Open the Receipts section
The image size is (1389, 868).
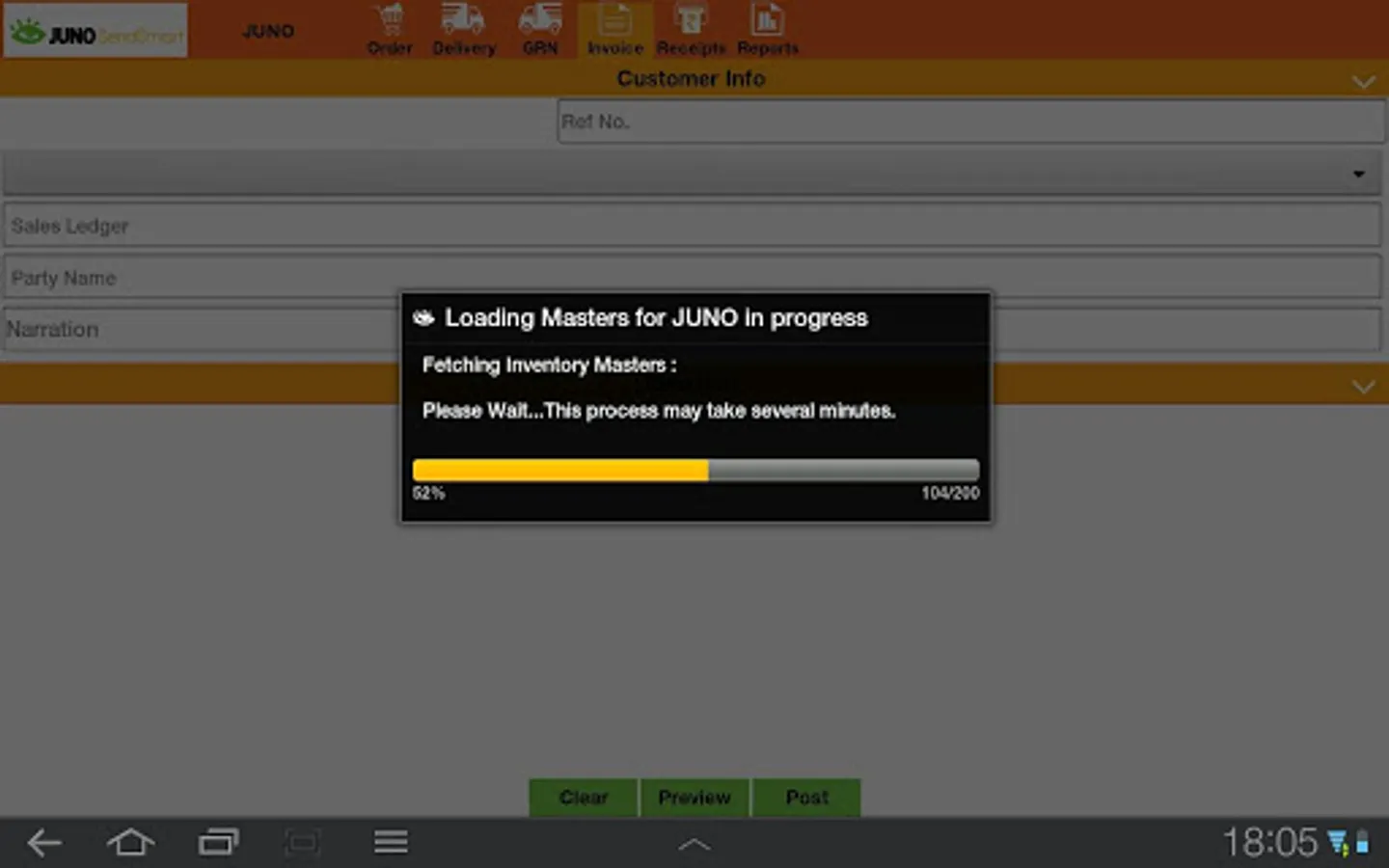691,30
